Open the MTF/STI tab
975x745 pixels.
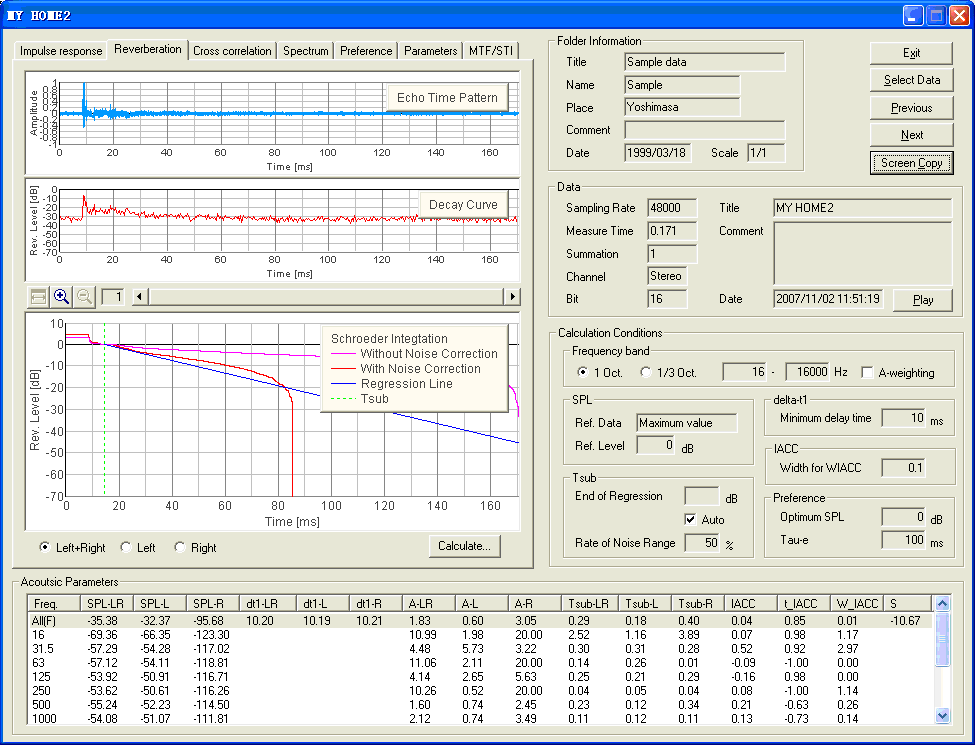pyautogui.click(x=491, y=51)
